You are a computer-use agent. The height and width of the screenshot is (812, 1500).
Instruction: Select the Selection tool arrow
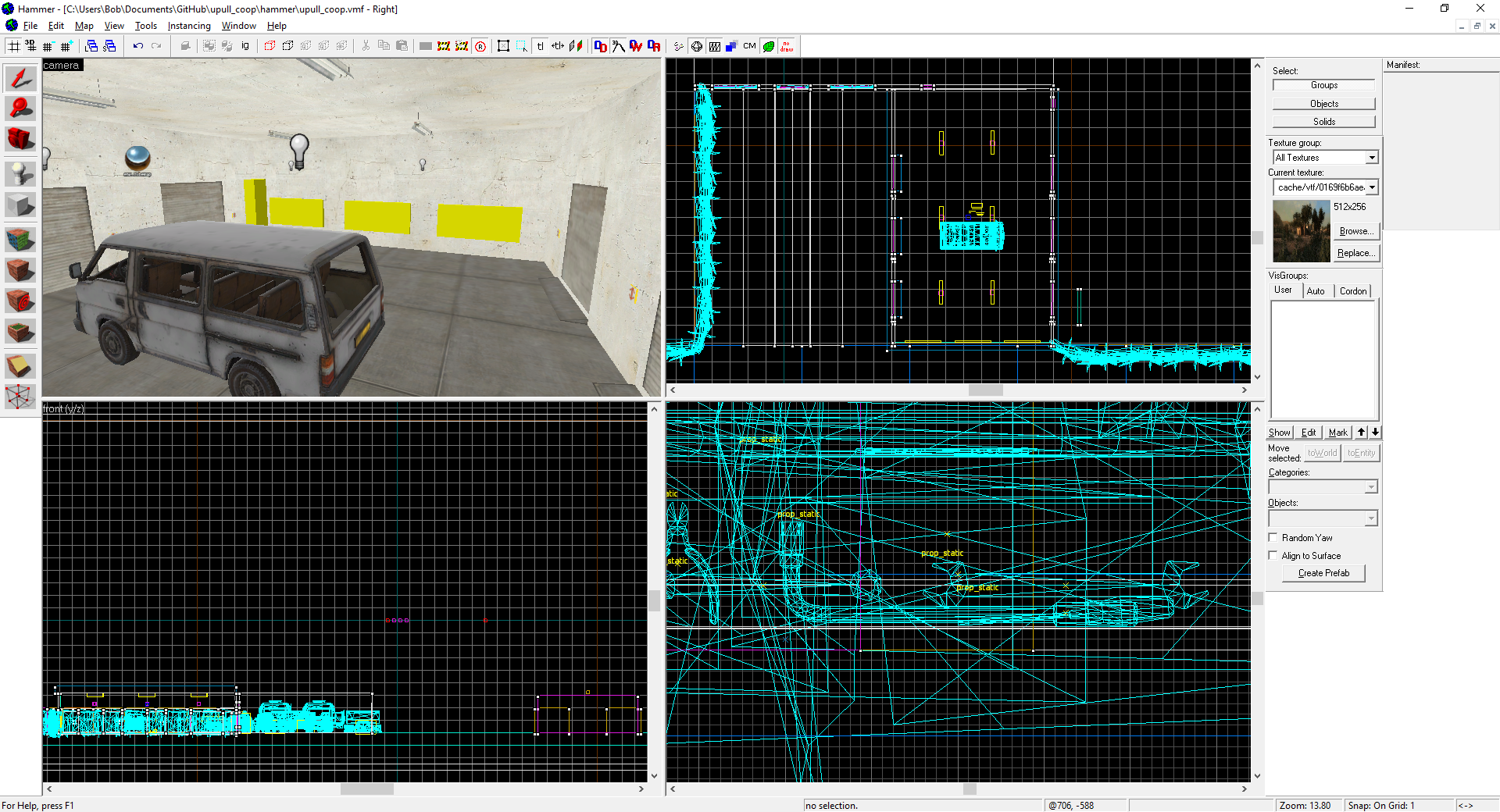[20, 78]
